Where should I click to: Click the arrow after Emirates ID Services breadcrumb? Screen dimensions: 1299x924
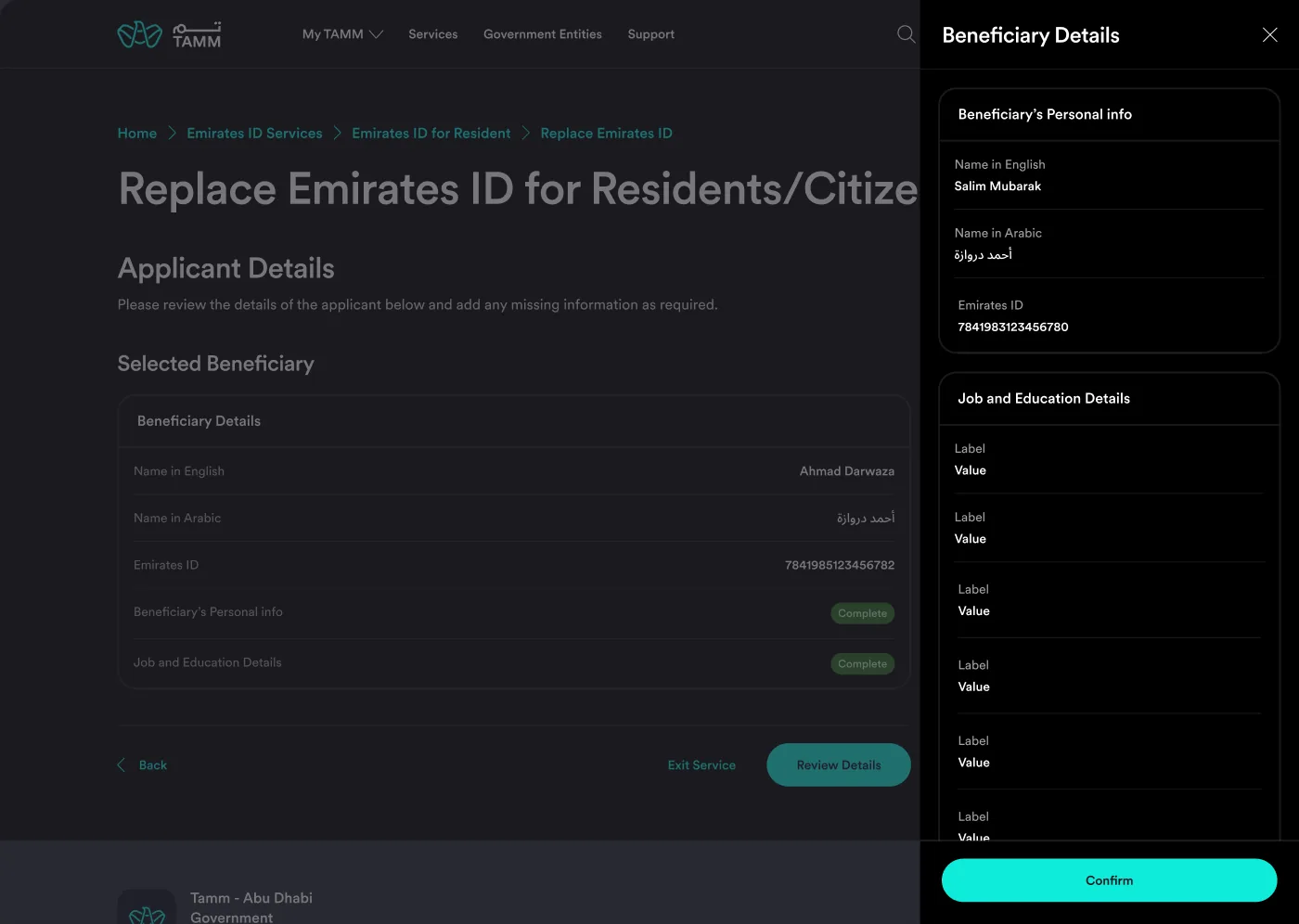pyautogui.click(x=337, y=134)
